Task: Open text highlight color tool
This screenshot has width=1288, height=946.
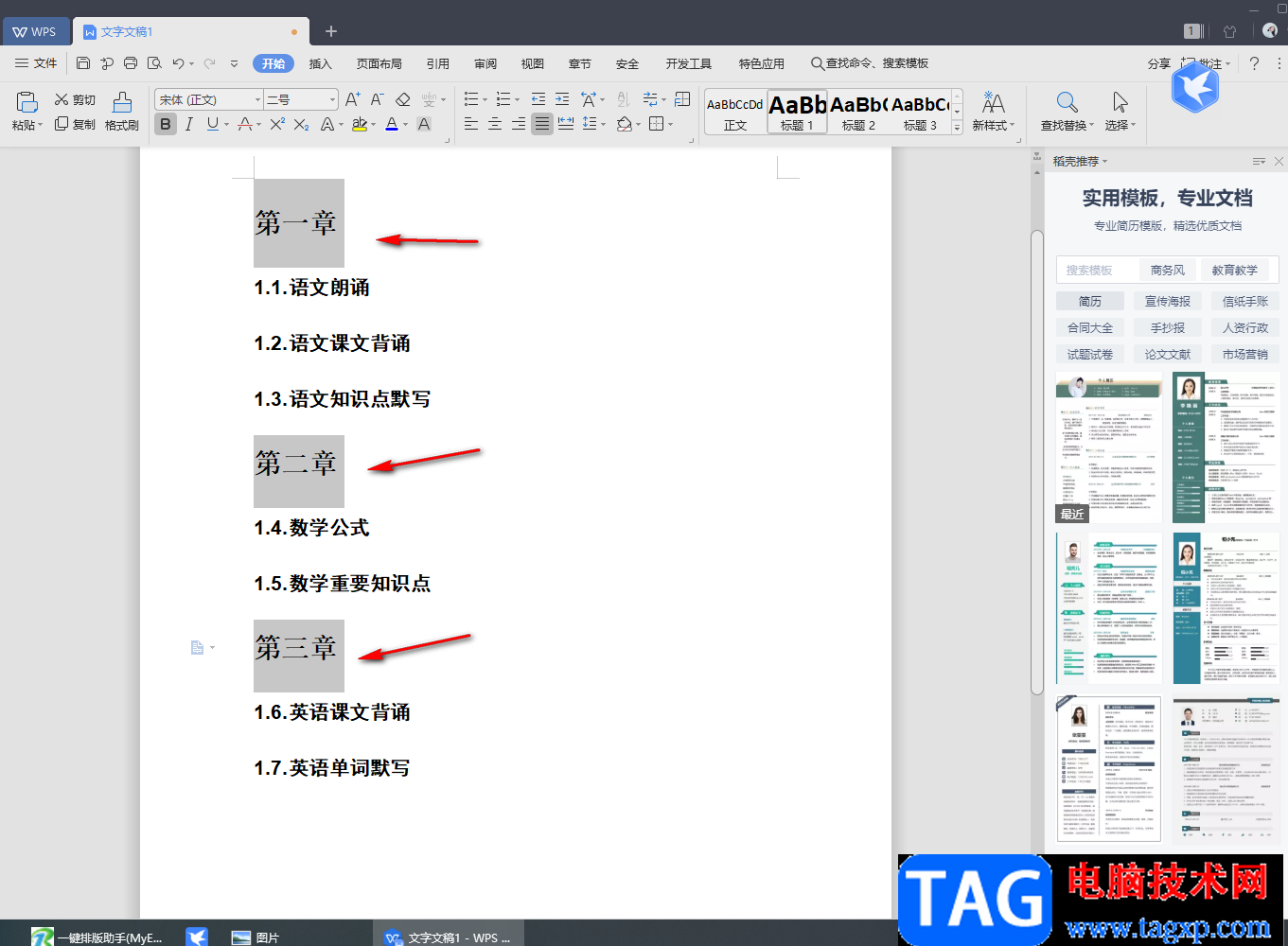Action: (359, 124)
